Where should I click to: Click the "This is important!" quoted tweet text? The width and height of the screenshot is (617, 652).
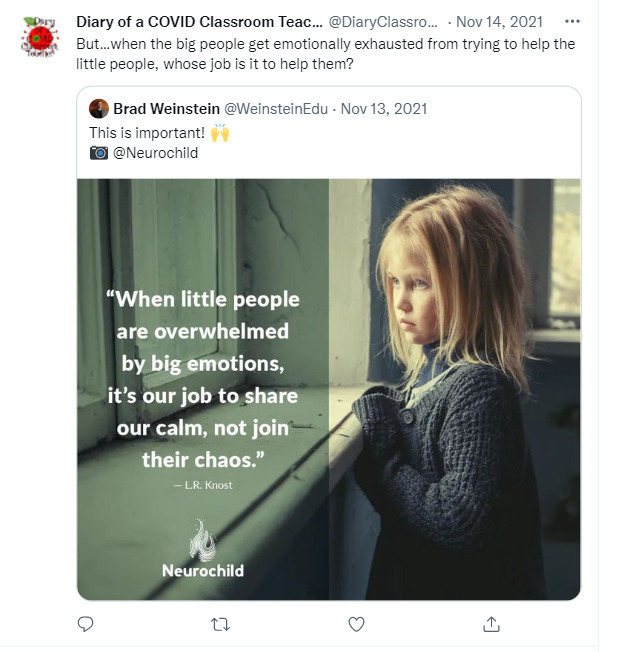click(x=146, y=131)
